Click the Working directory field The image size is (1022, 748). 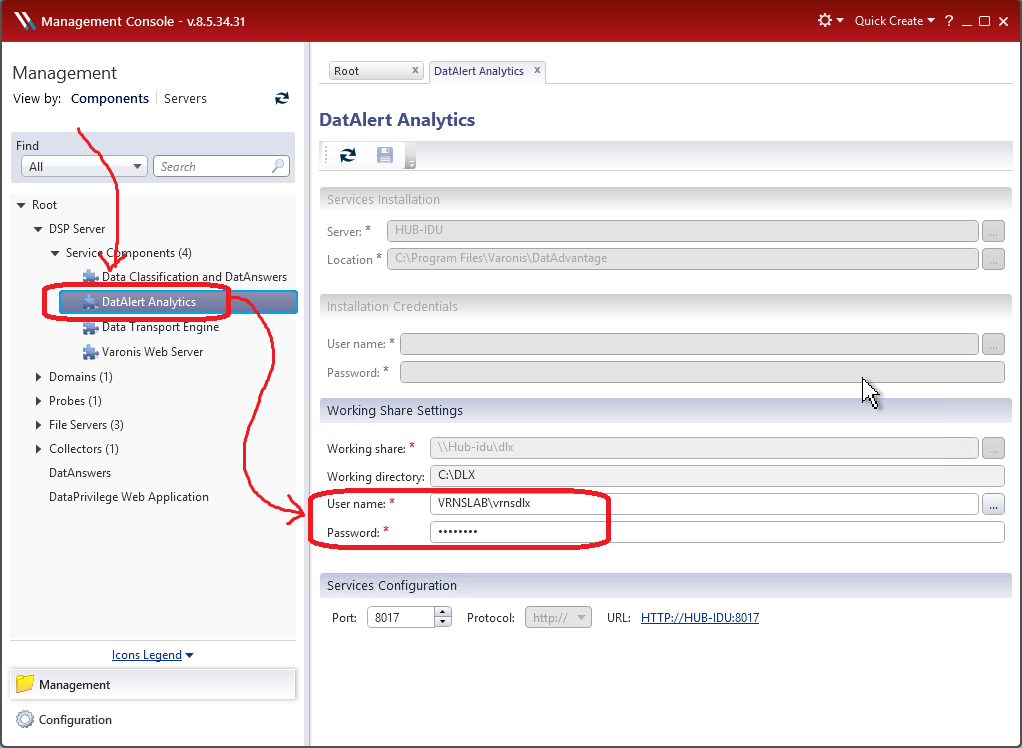coord(717,476)
